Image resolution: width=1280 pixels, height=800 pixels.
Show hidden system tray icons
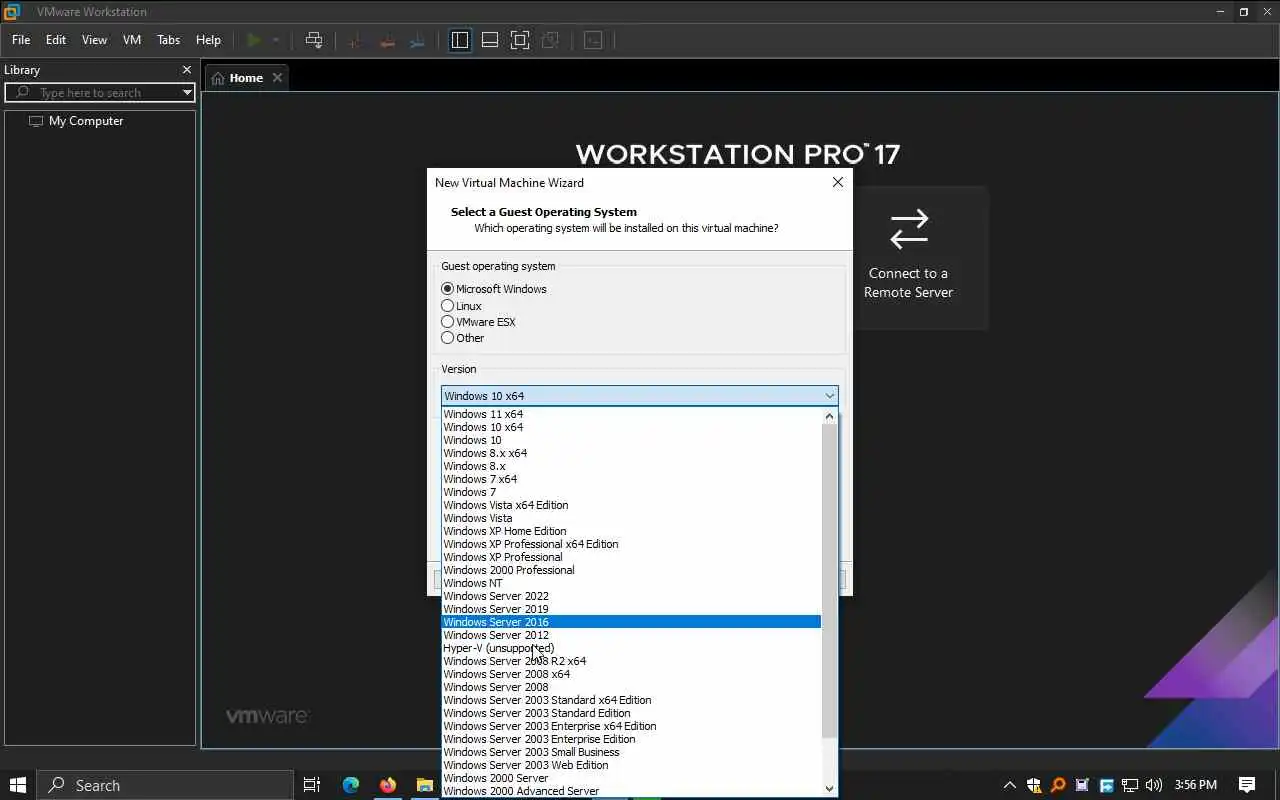1009,785
